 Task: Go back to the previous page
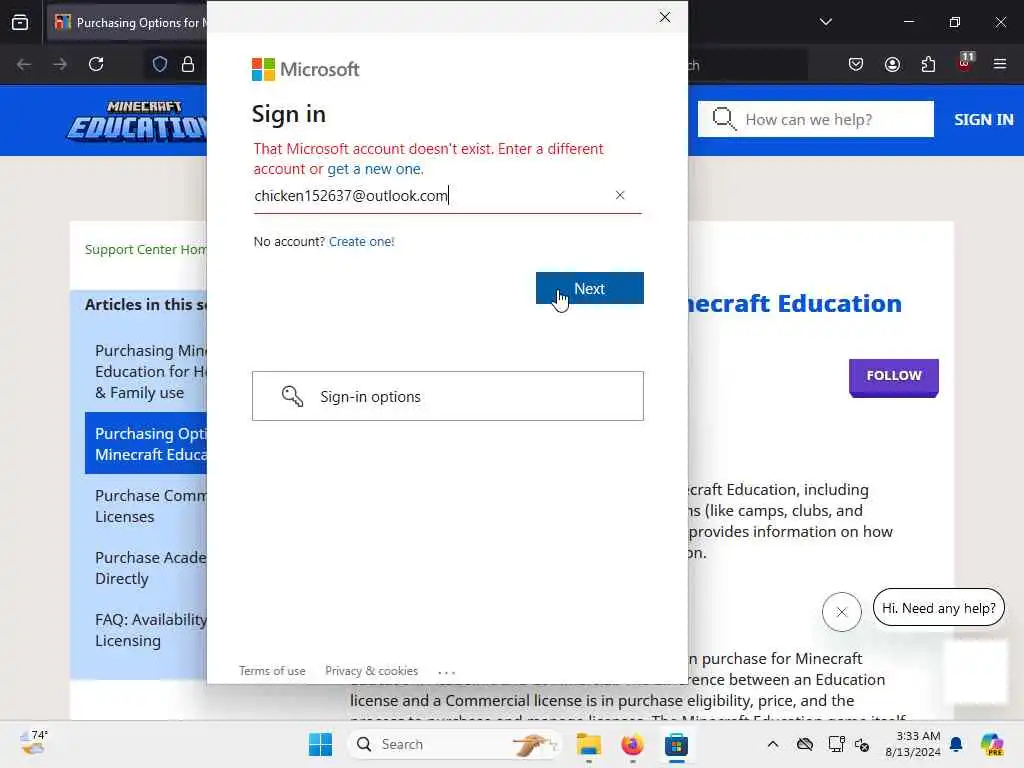tap(24, 64)
